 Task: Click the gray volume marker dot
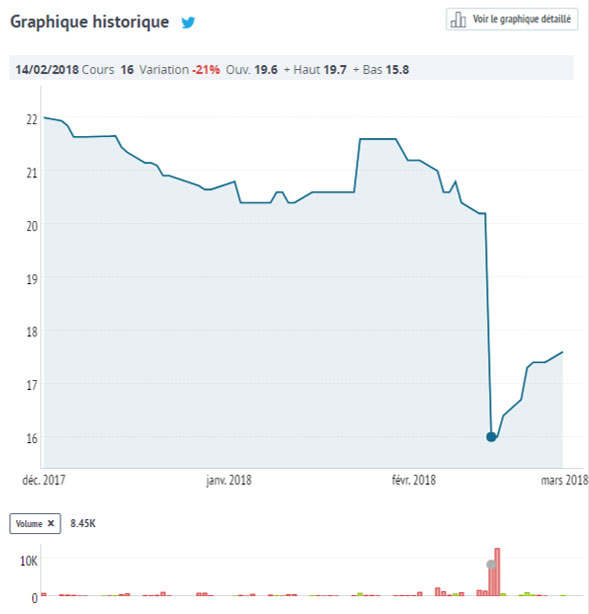click(491, 564)
